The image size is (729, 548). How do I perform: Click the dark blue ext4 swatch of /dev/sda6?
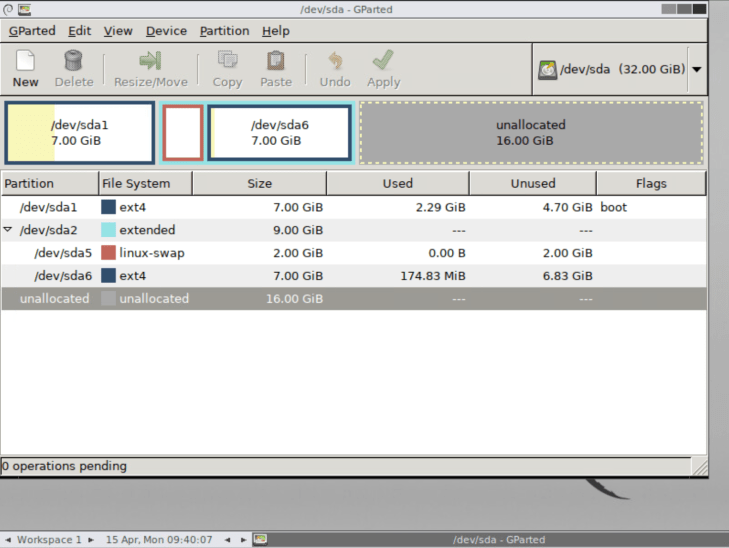108,275
